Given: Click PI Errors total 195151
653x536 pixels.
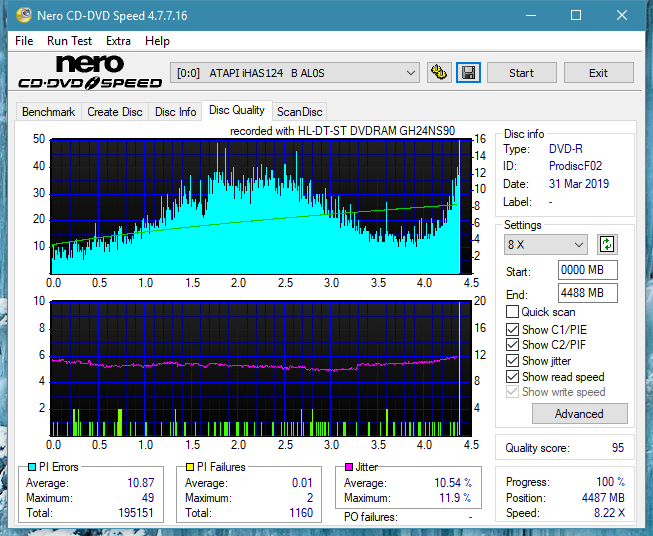Looking at the screenshot, I should click(x=136, y=513).
